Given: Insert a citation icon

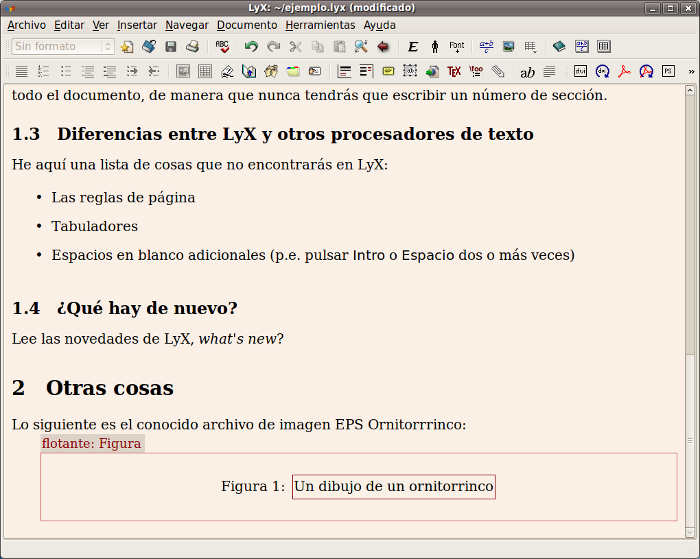Looking at the screenshot, I should pyautogui.click(x=271, y=71).
